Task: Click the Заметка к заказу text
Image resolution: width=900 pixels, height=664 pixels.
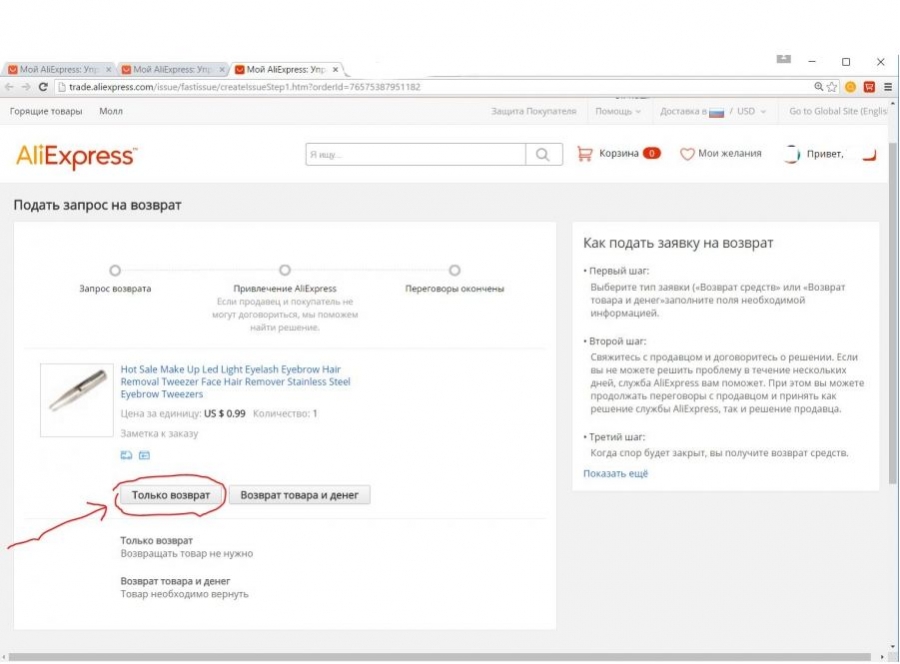Action: tap(159, 433)
